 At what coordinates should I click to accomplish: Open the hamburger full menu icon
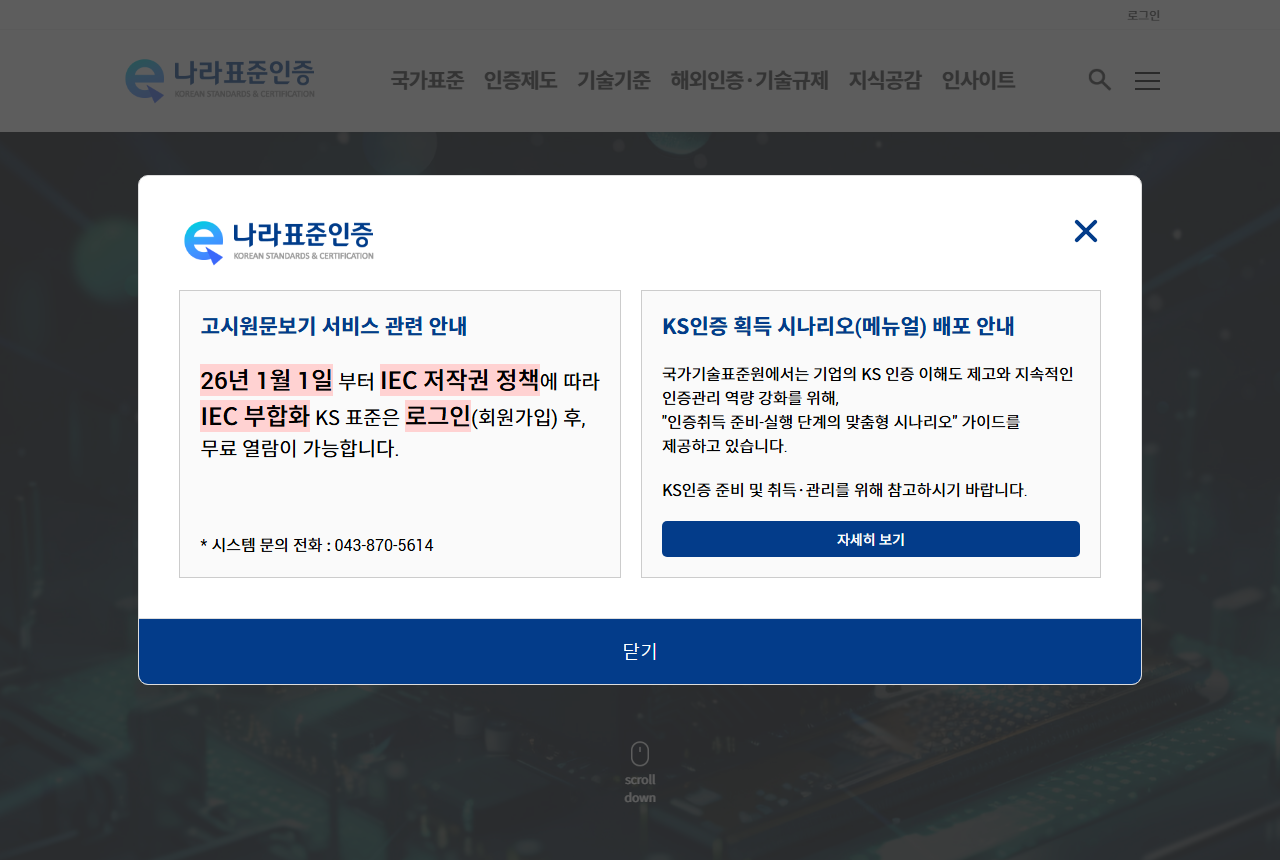point(1147,81)
